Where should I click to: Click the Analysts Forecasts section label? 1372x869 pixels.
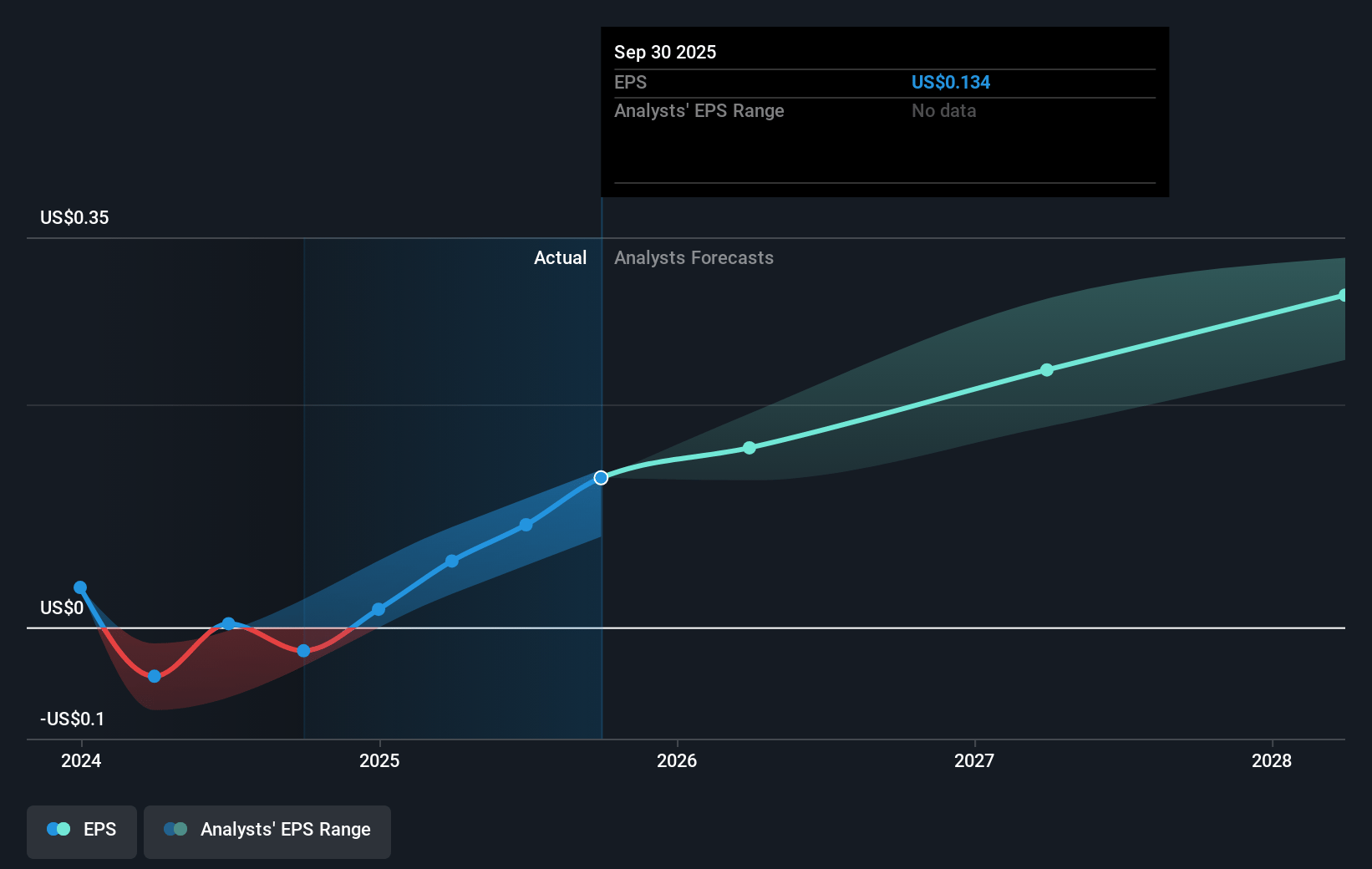click(694, 258)
